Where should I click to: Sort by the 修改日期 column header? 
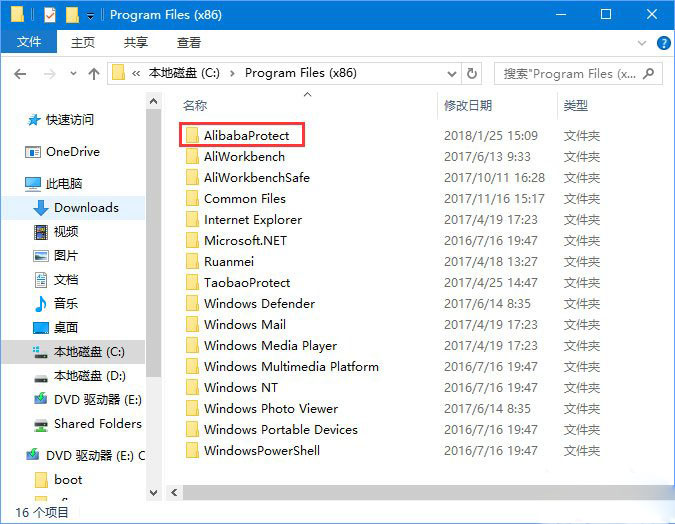468,105
